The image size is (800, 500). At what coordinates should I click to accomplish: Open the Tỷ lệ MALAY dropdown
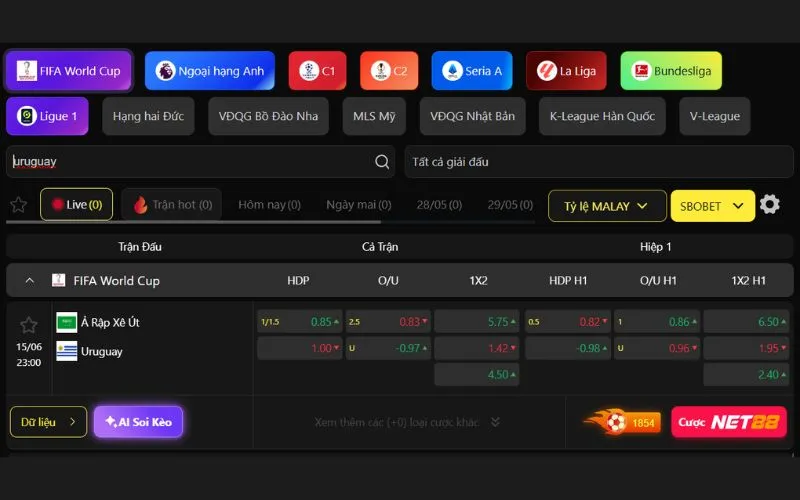click(607, 206)
